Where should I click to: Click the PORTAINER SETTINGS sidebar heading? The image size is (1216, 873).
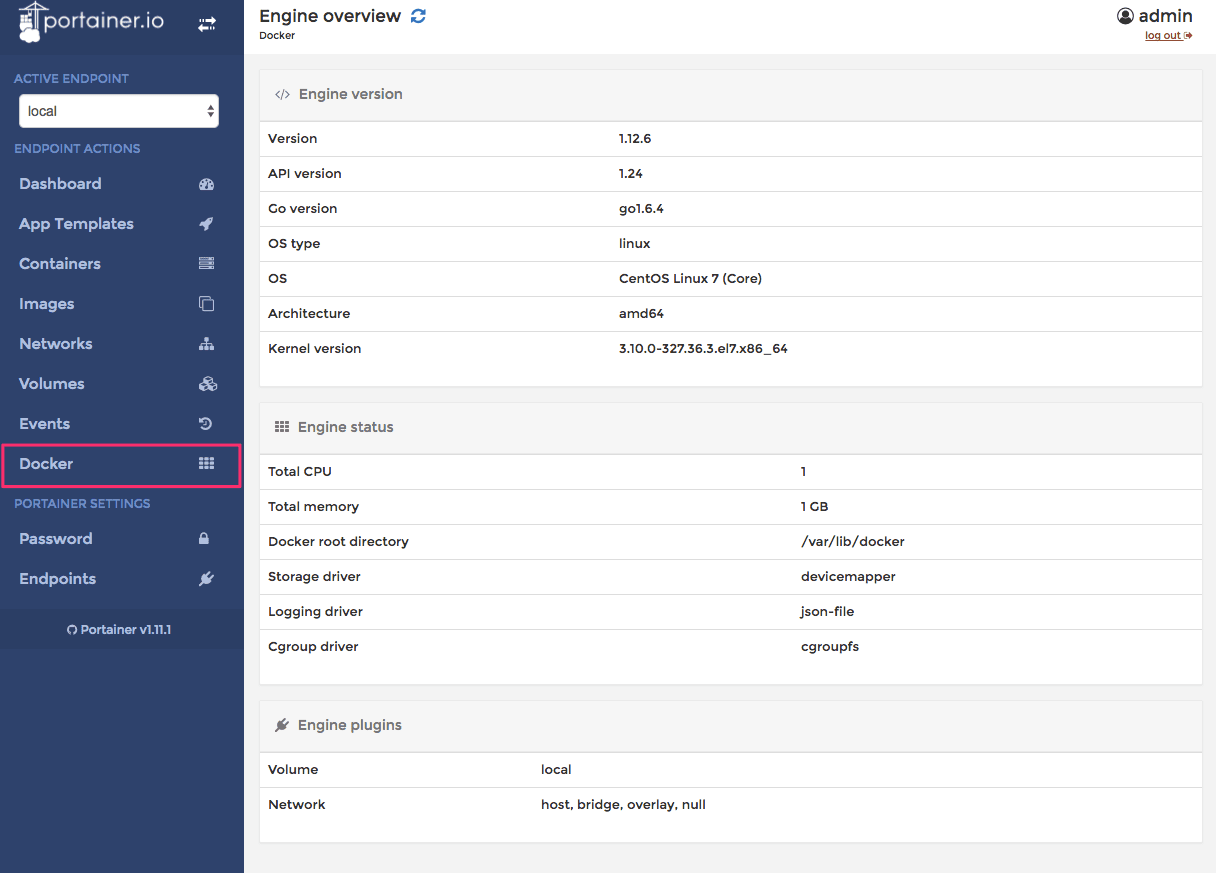coord(82,504)
